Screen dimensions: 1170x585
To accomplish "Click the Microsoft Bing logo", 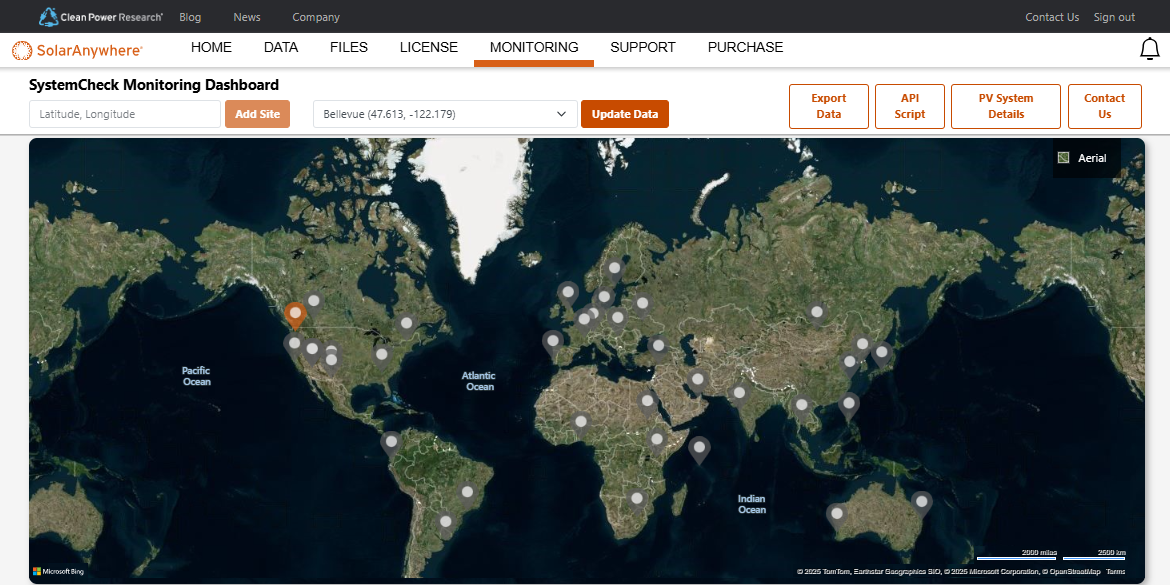I will pos(58,572).
